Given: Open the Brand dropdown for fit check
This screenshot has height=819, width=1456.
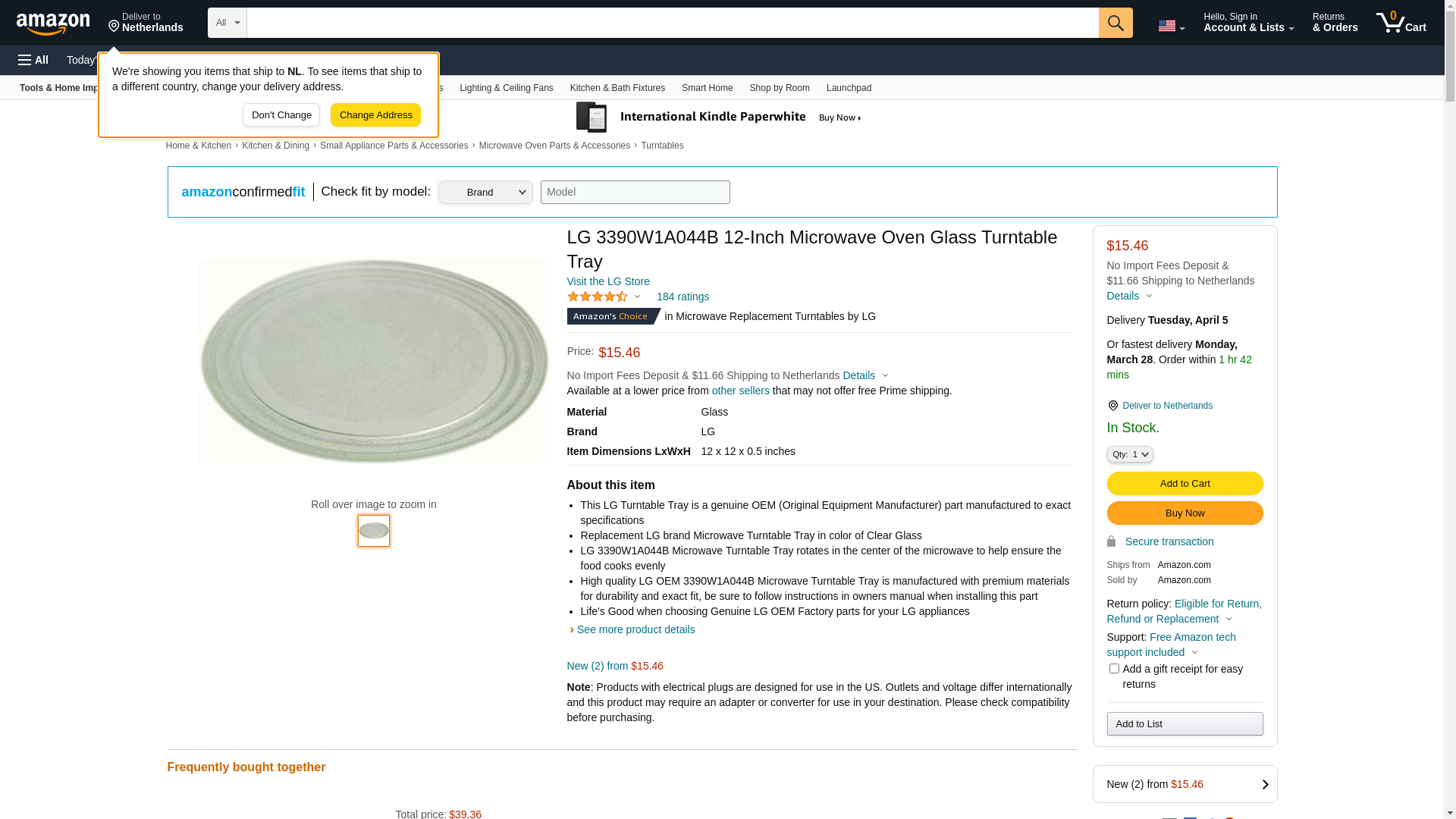Looking at the screenshot, I should coord(485,192).
